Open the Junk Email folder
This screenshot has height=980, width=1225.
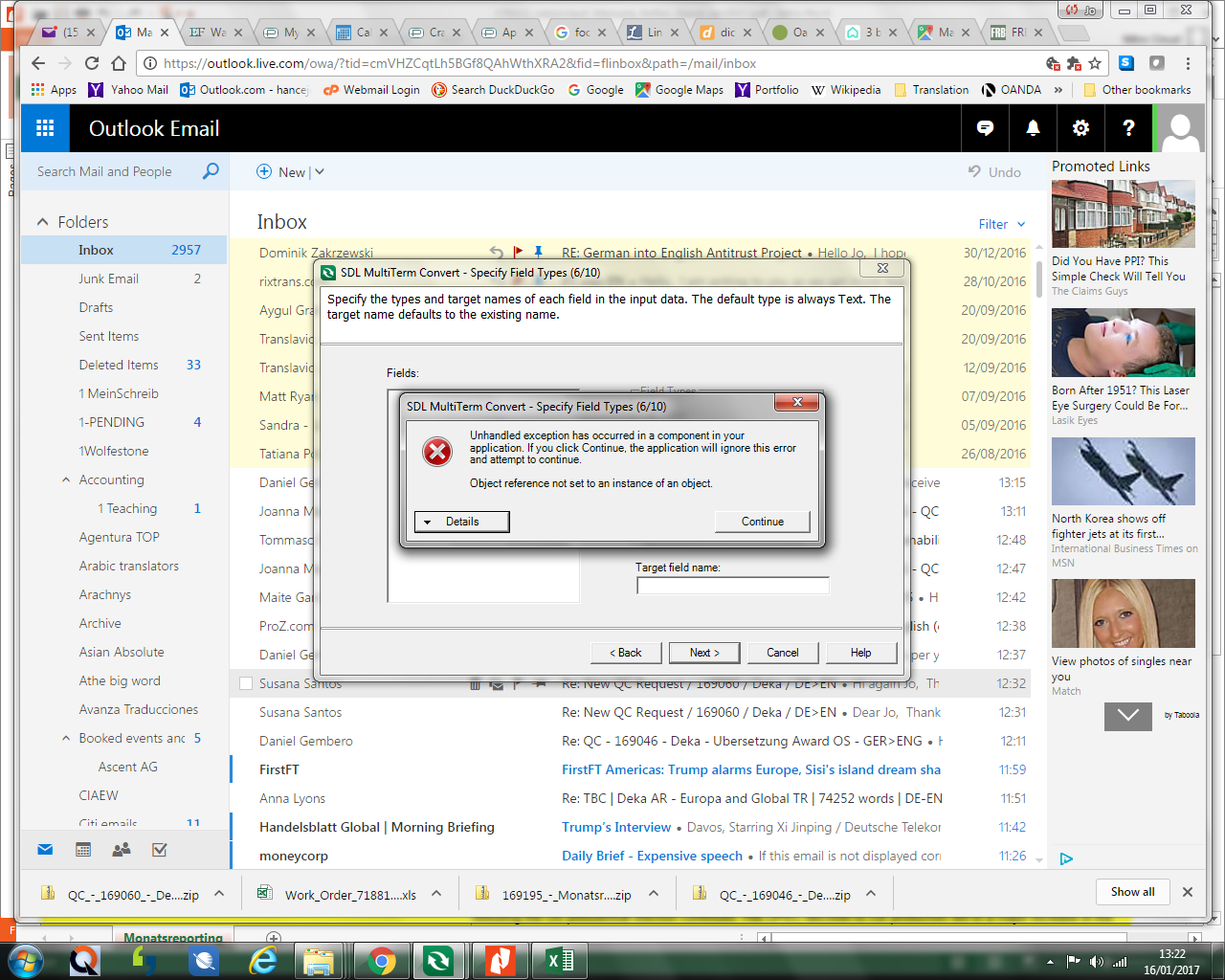pyautogui.click(x=124, y=278)
